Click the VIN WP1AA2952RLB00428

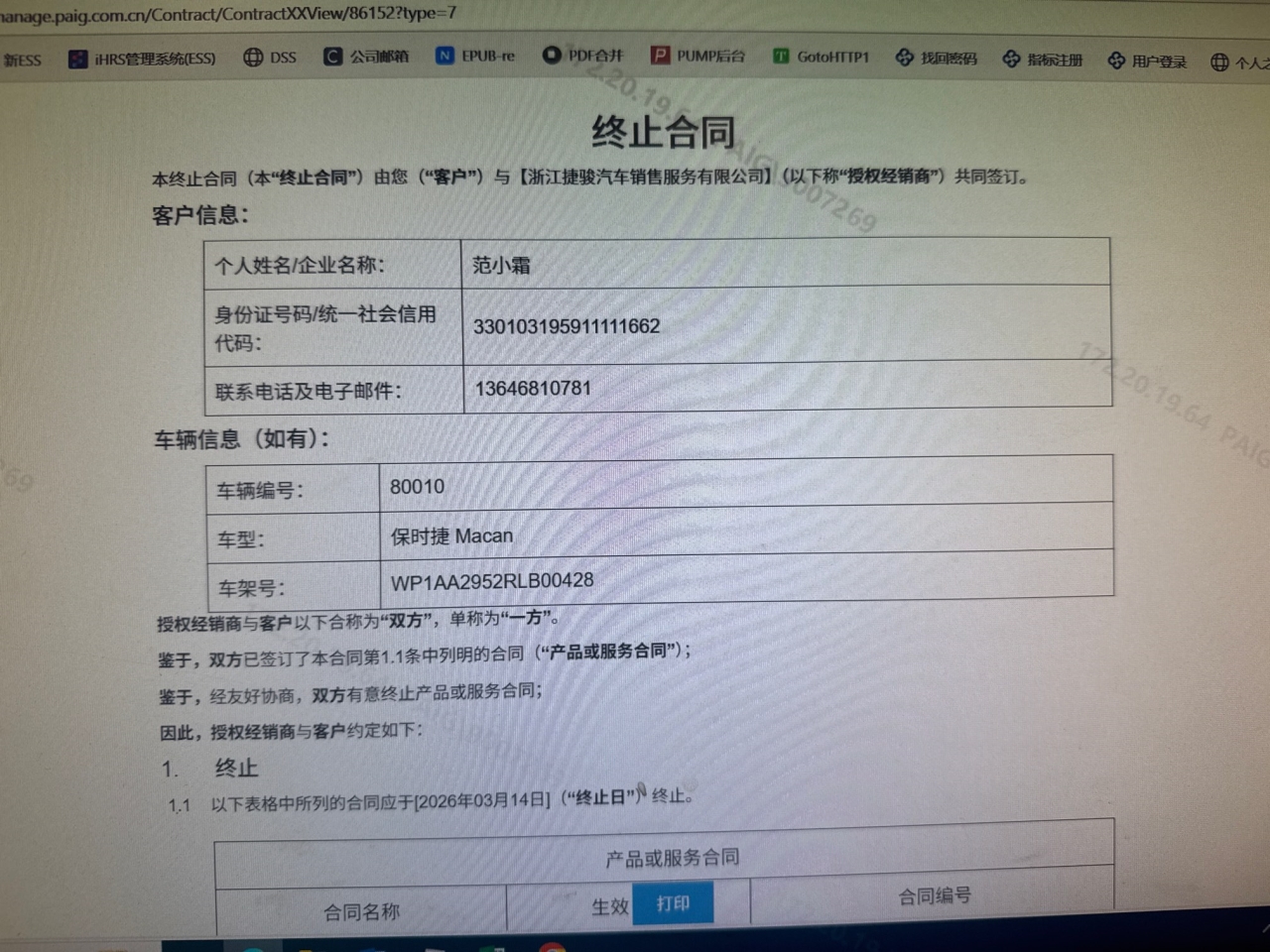click(492, 581)
